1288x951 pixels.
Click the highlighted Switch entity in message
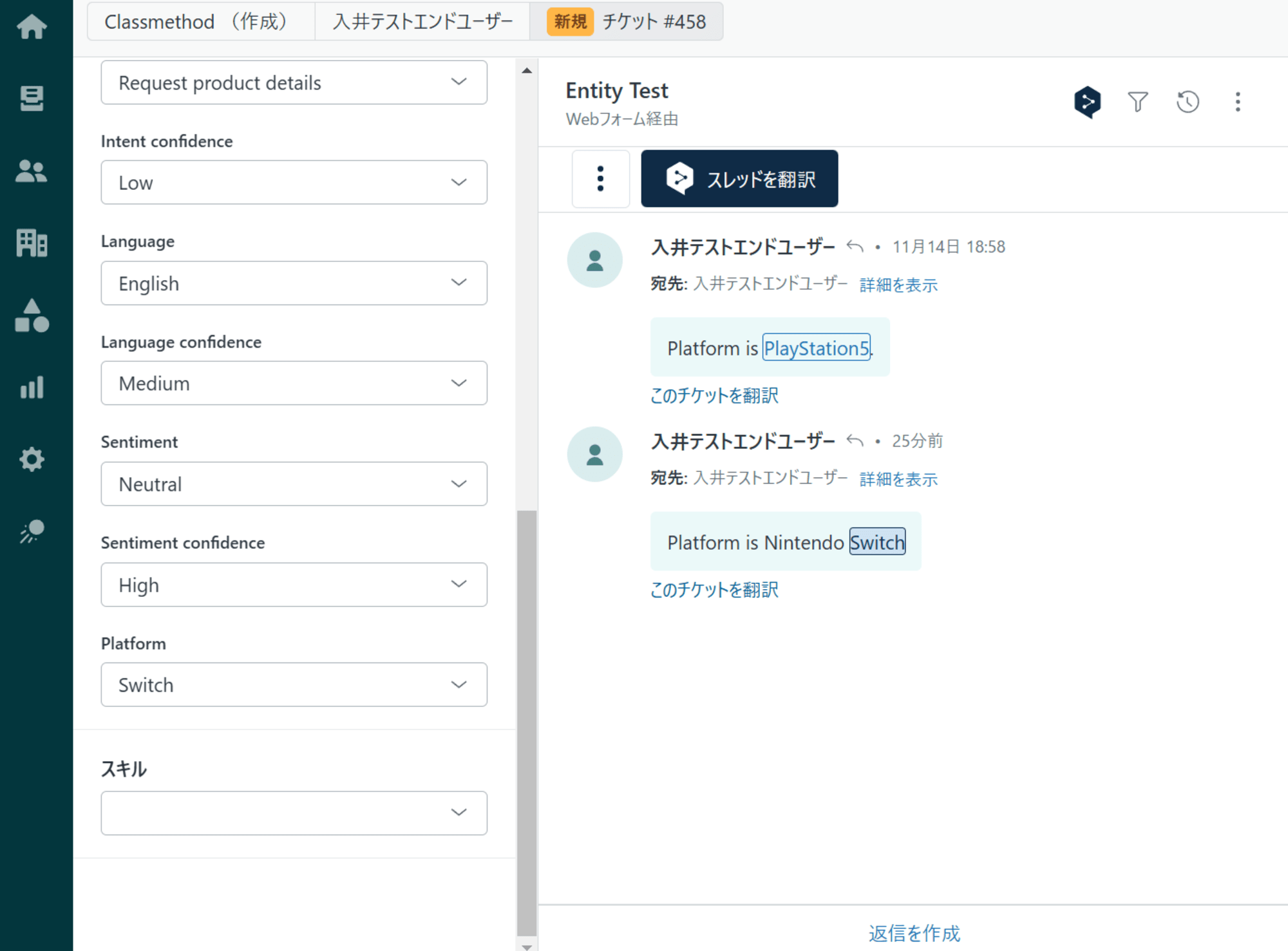tap(877, 542)
